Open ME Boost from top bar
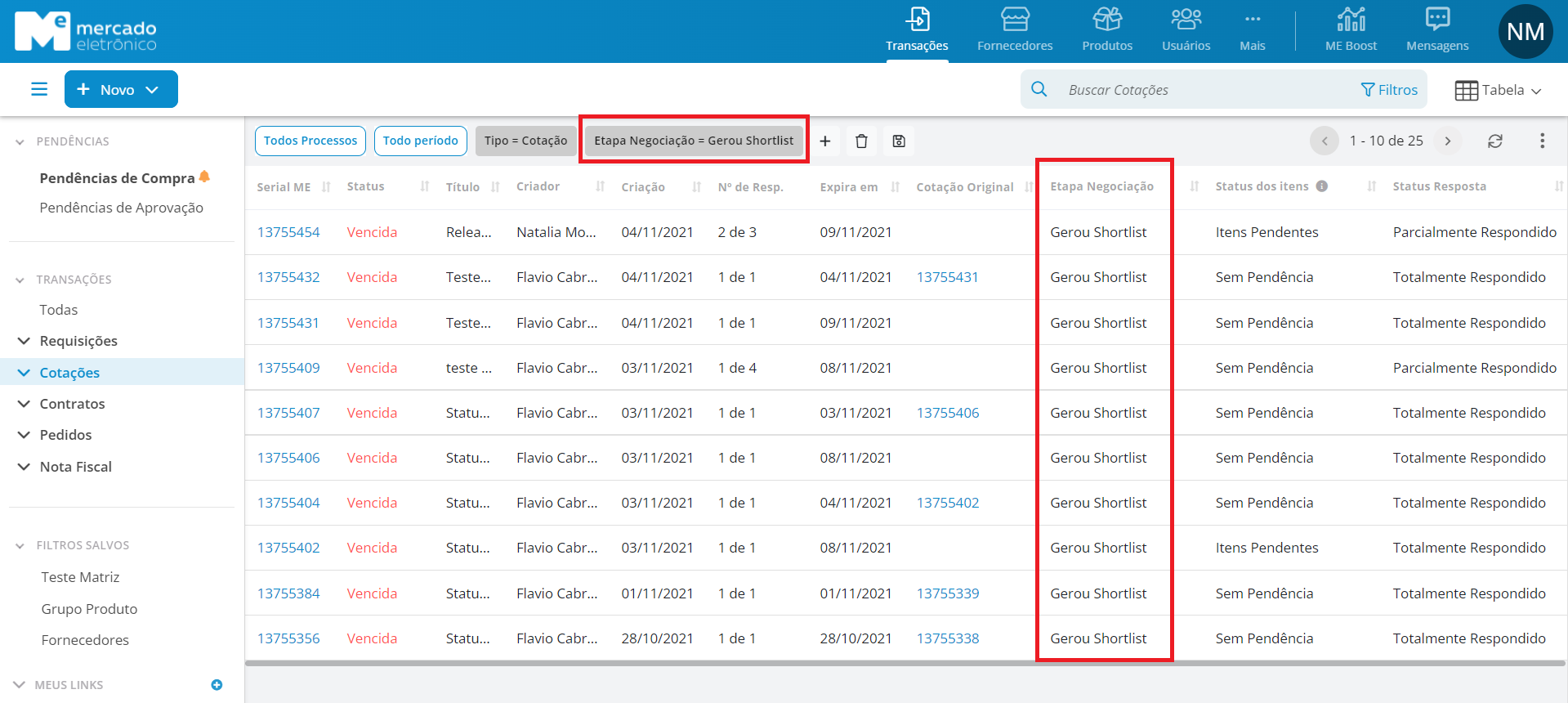The image size is (1568, 703). click(x=1351, y=30)
